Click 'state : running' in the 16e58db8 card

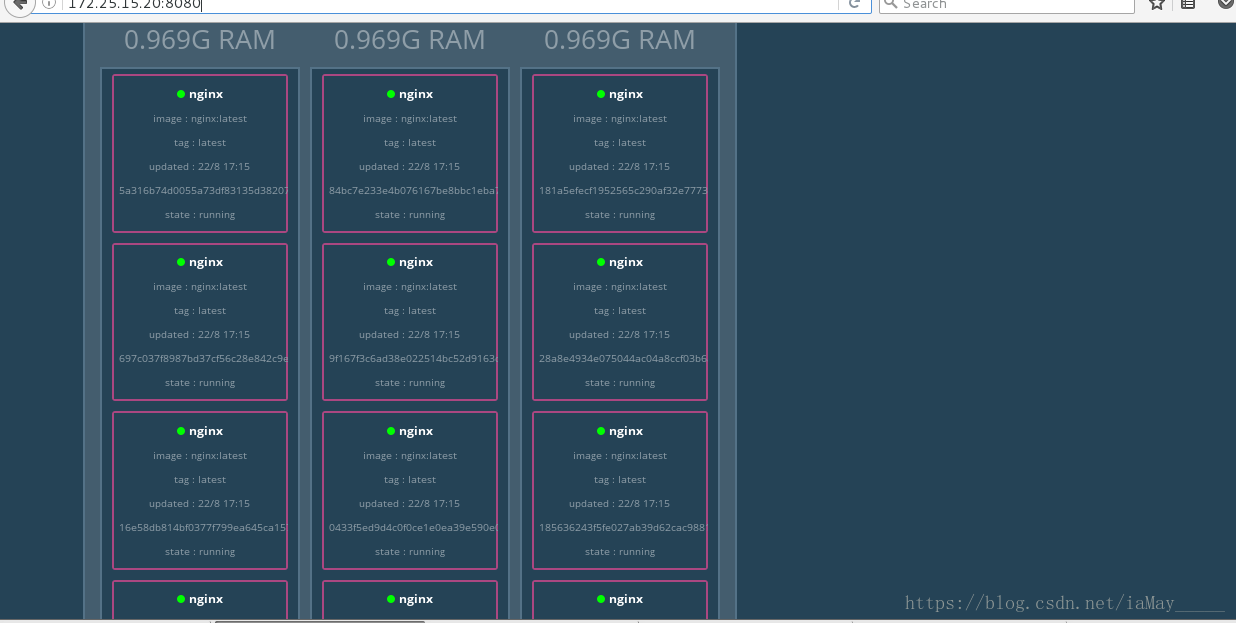pos(200,552)
